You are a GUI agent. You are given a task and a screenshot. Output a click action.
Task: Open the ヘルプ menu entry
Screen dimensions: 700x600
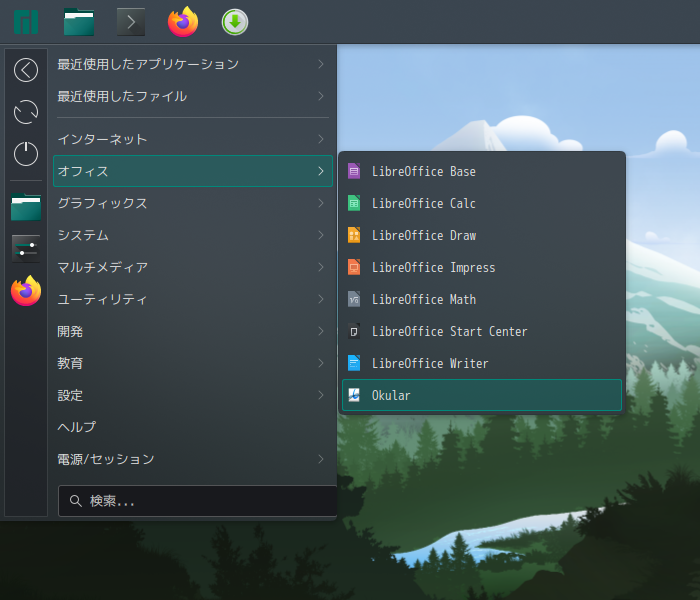click(193, 427)
